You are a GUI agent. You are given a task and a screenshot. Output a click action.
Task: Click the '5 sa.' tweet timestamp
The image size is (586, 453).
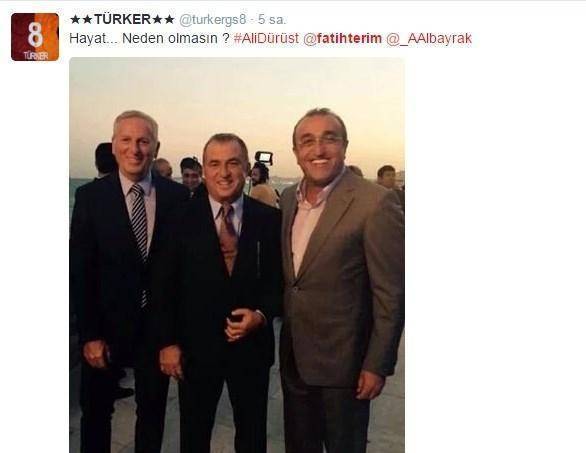coord(272,19)
